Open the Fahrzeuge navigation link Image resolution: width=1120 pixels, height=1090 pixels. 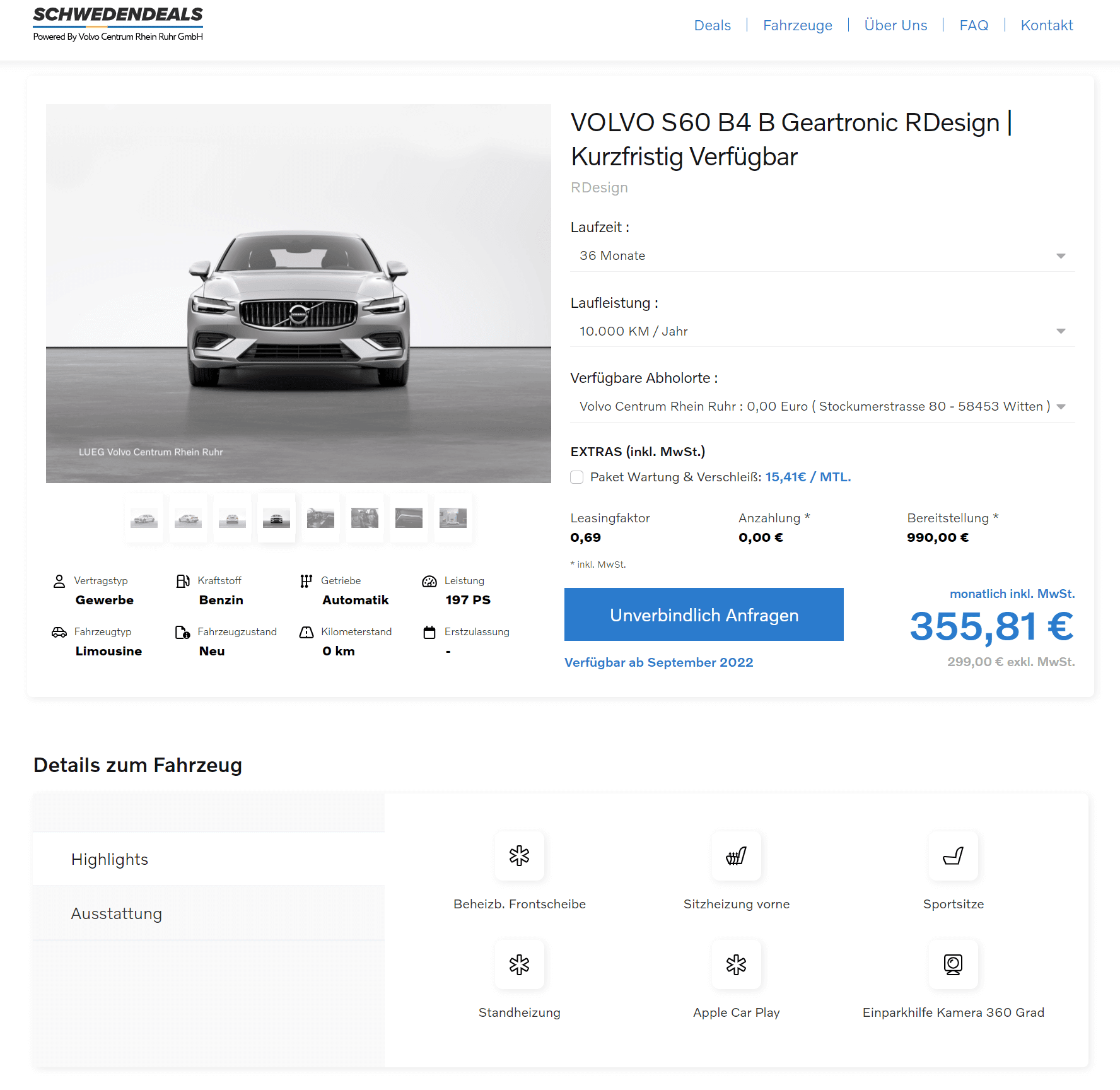(797, 25)
